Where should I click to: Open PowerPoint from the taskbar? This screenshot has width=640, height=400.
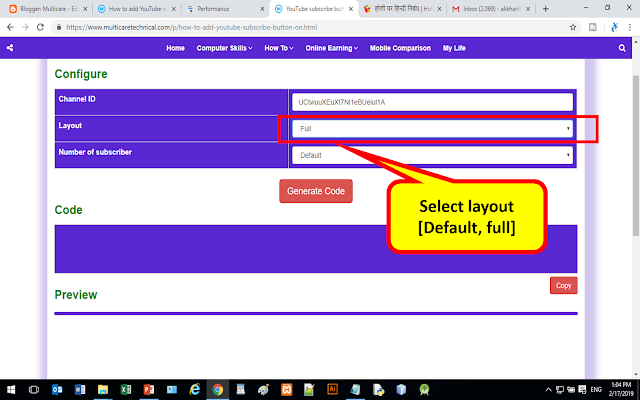[149, 390]
